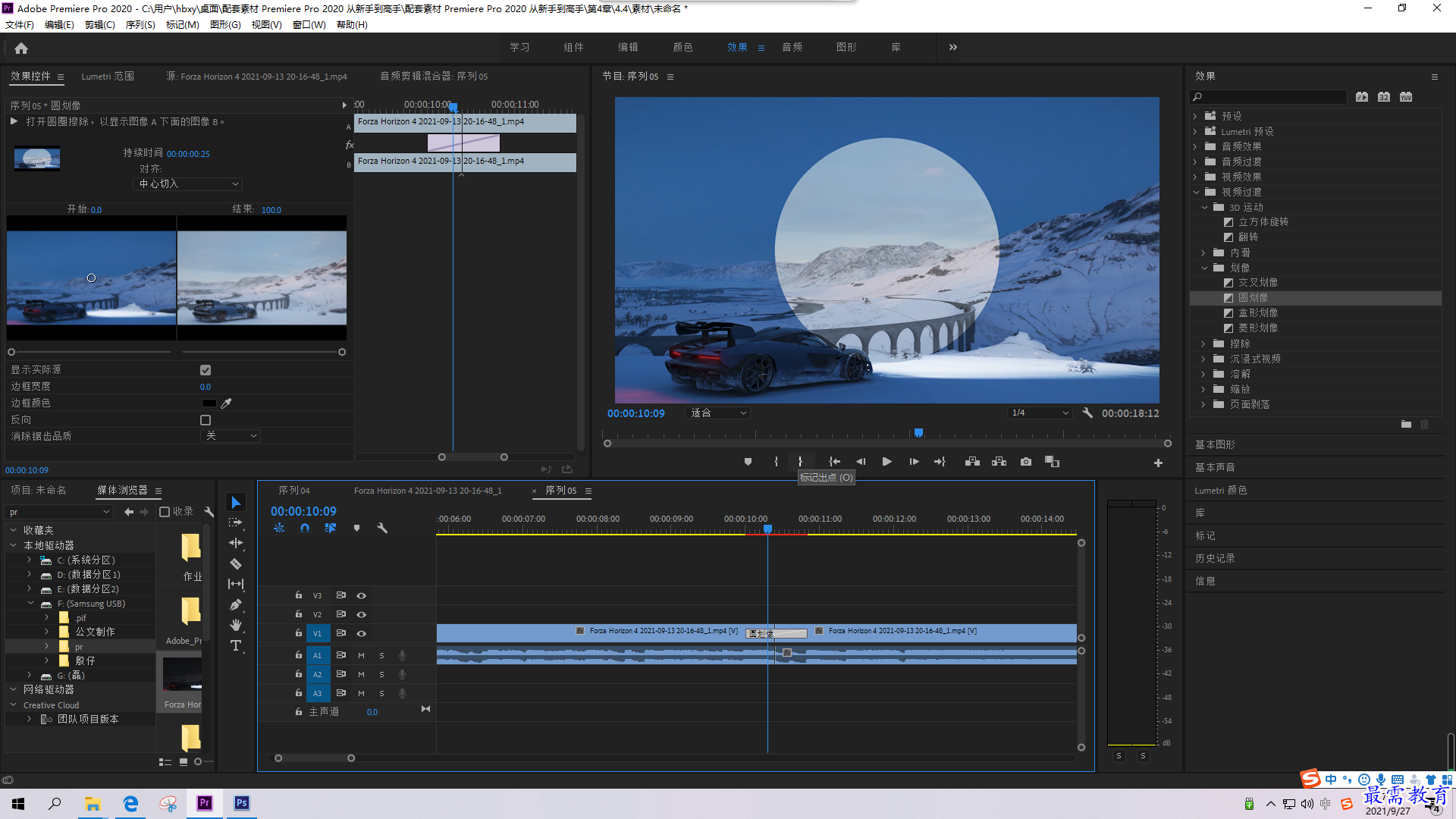
Task: Expand the 溶解 transitions folder
Action: click(x=1204, y=374)
